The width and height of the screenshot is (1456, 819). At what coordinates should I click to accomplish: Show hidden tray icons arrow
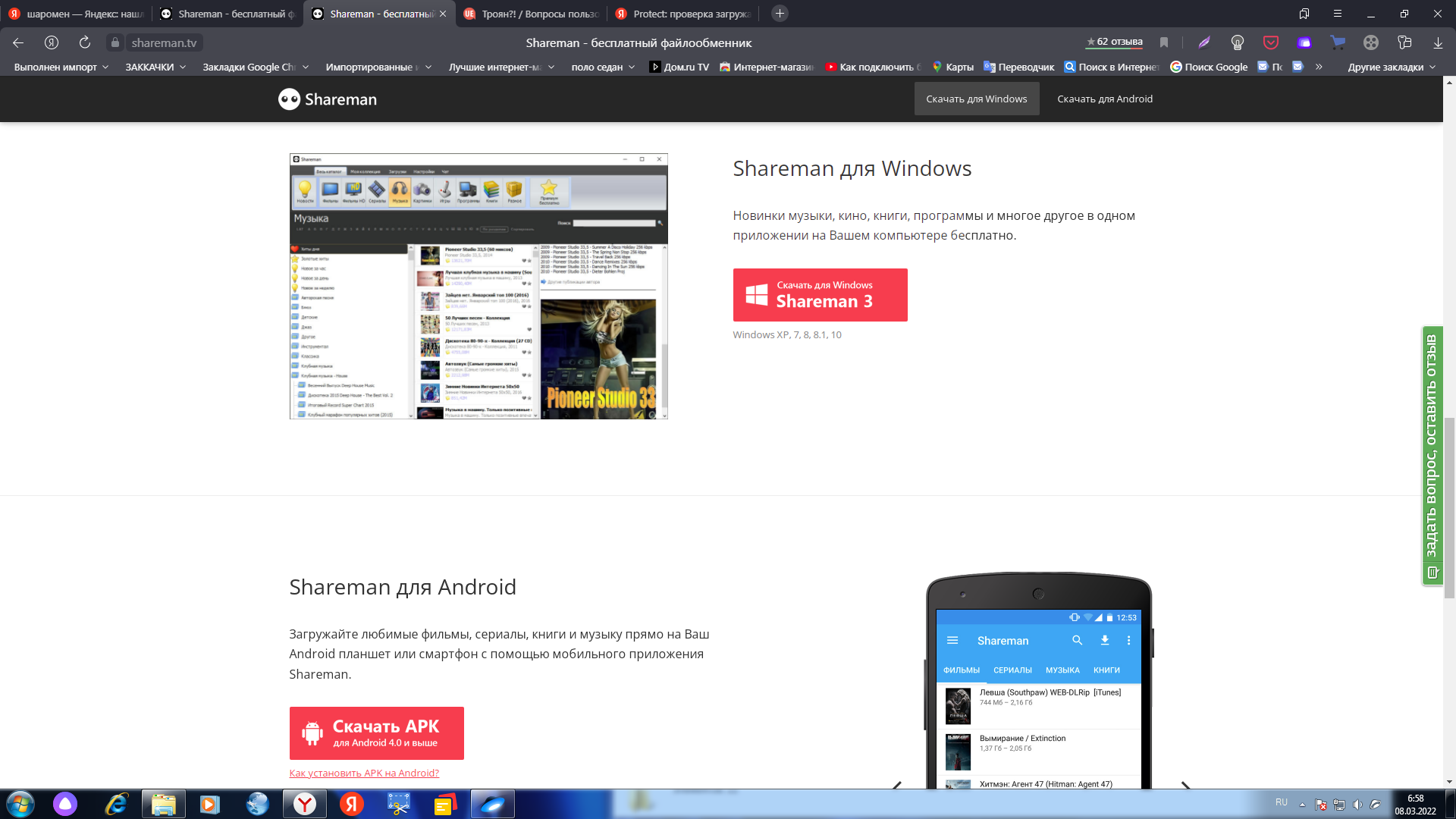pos(1302,805)
